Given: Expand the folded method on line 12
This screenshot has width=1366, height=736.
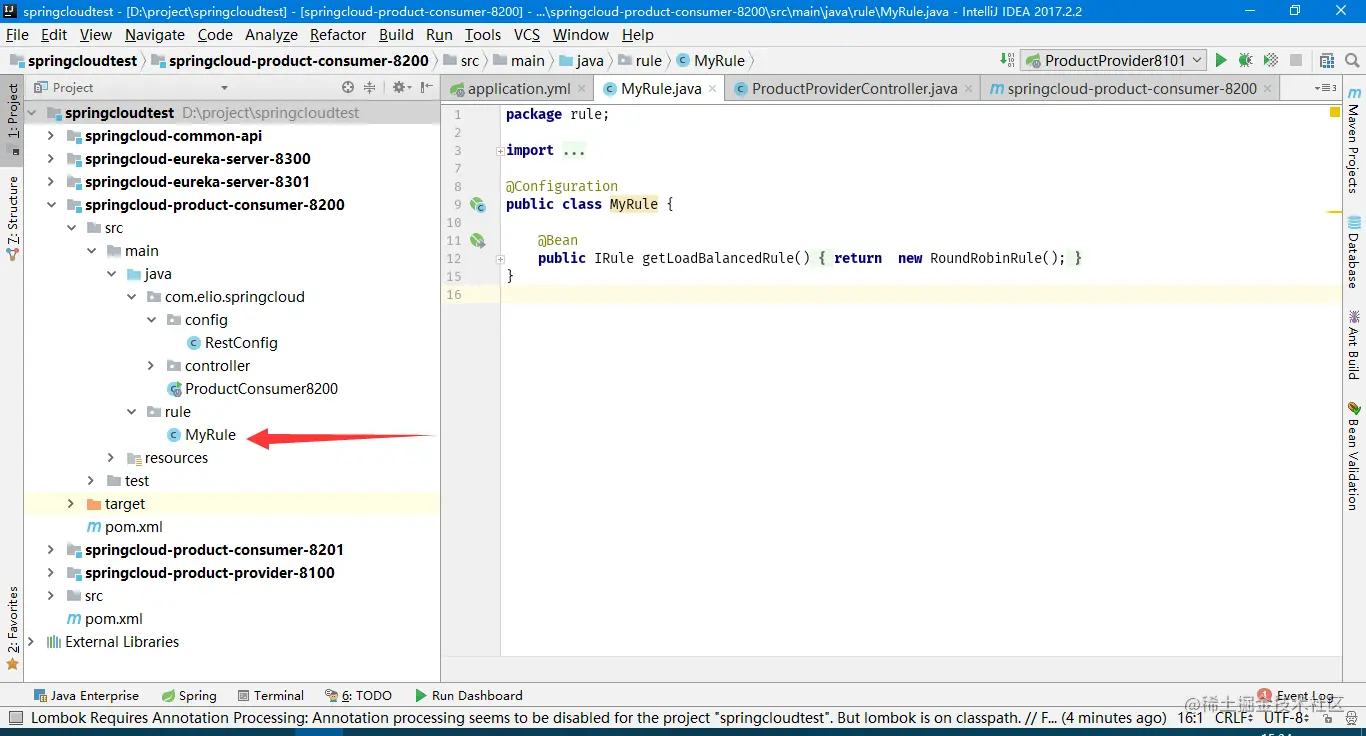Looking at the screenshot, I should [500, 258].
